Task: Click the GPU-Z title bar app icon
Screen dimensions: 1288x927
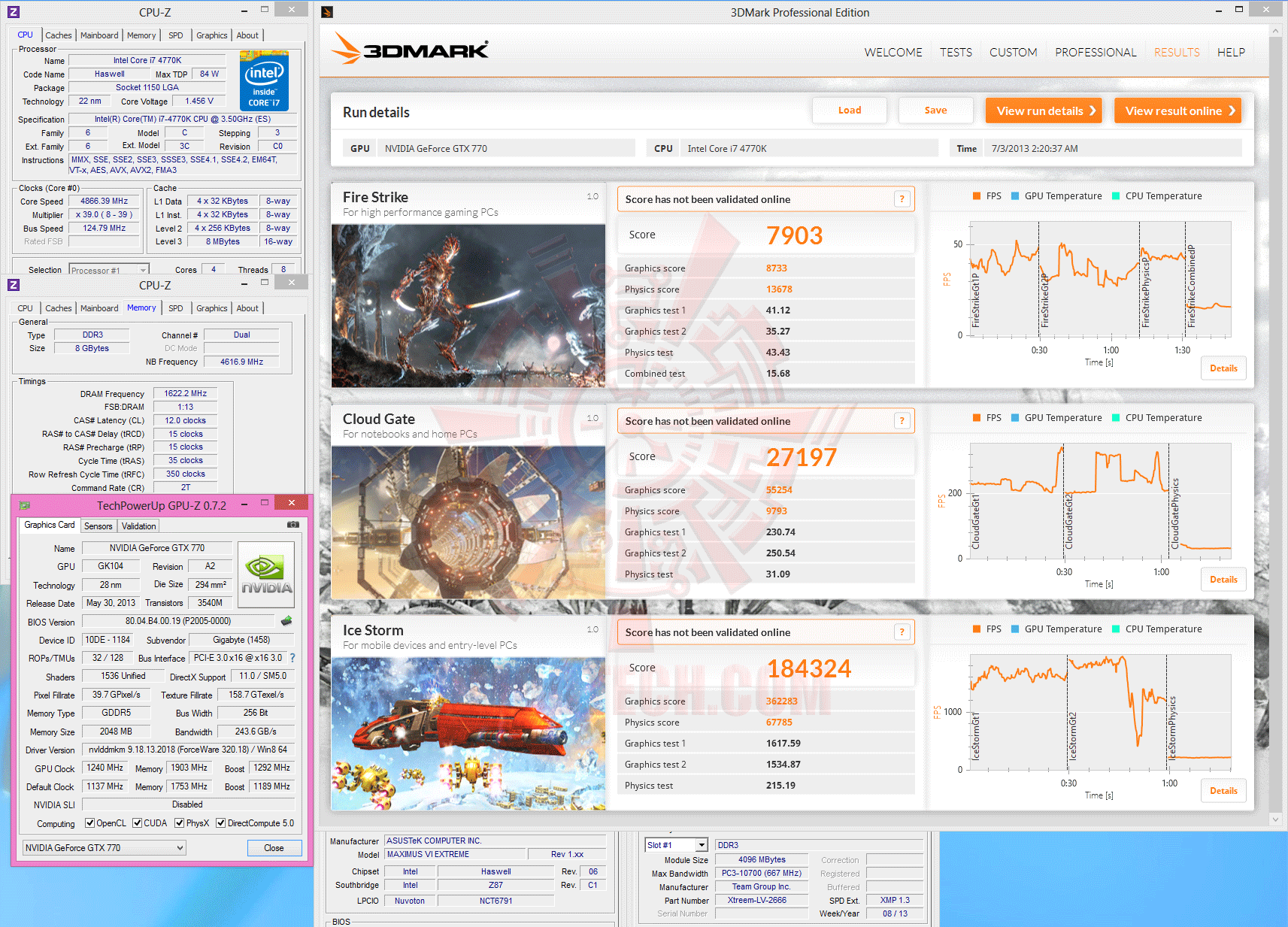Action: click(x=24, y=505)
